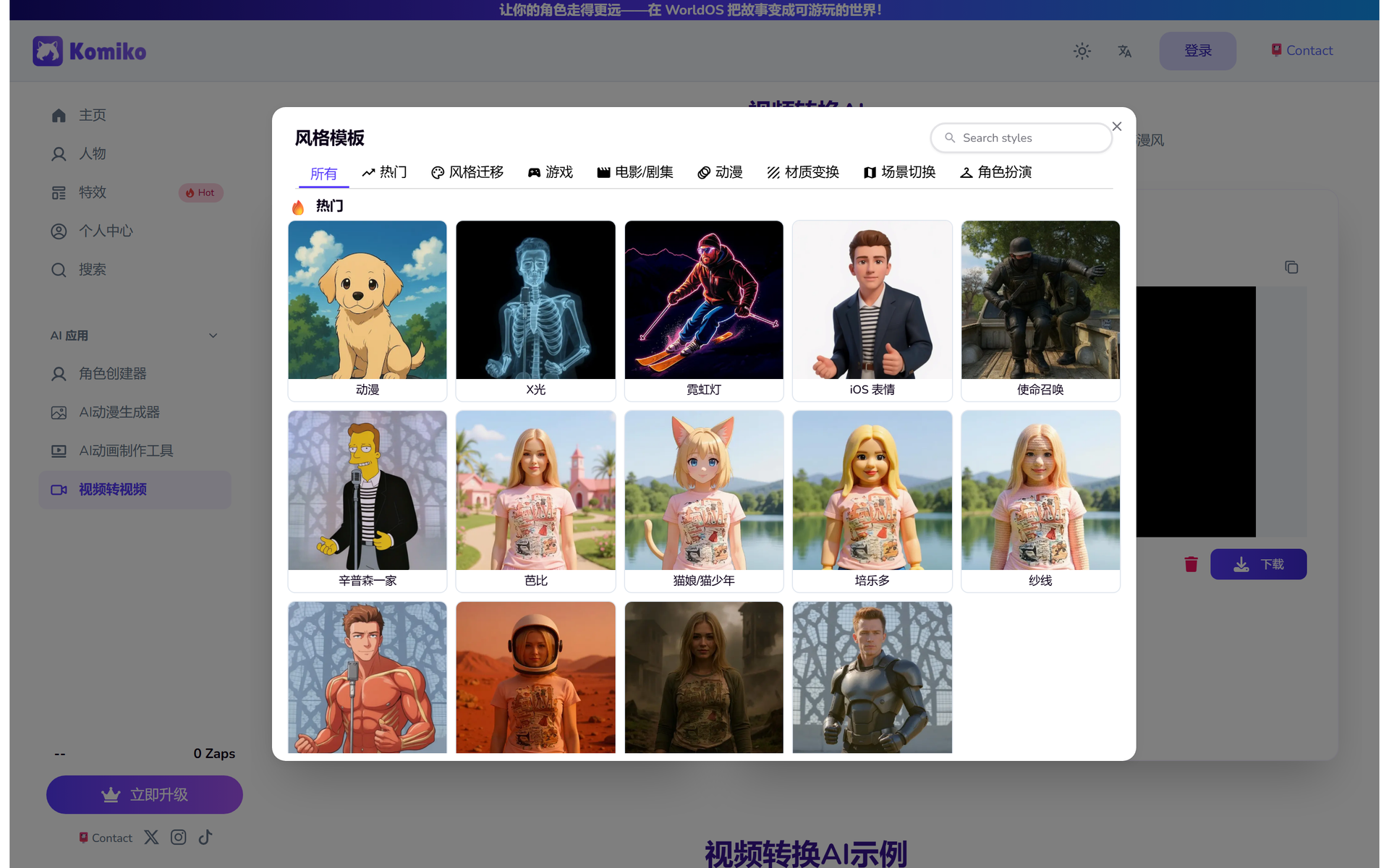Image resolution: width=1389 pixels, height=868 pixels.
Task: Choose the 纱线 style thumbnail
Action: (1040, 501)
